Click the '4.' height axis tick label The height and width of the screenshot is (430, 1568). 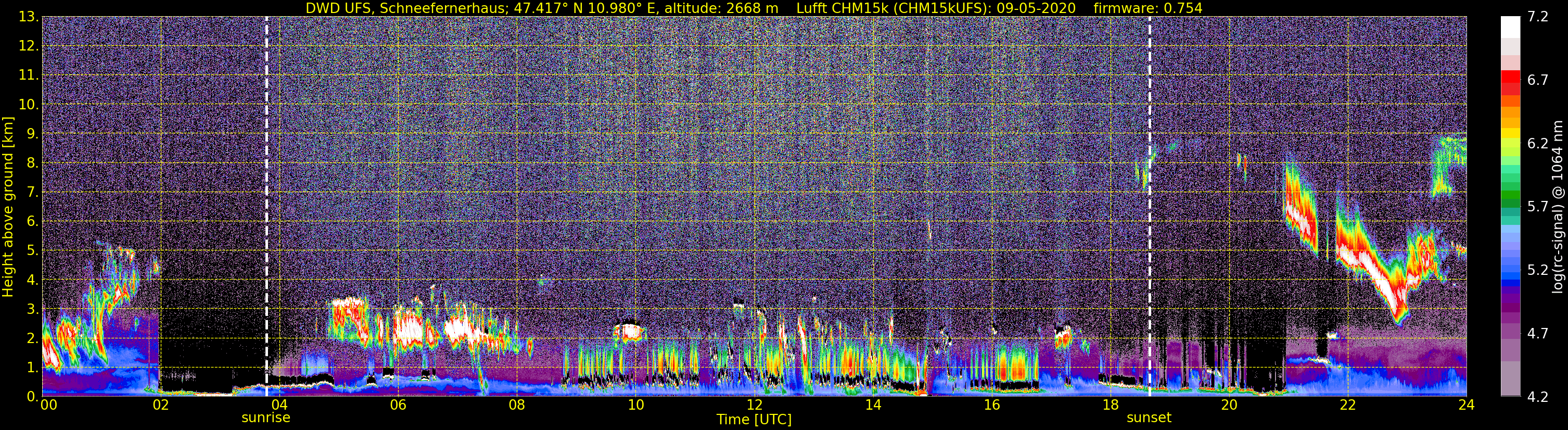33,280
